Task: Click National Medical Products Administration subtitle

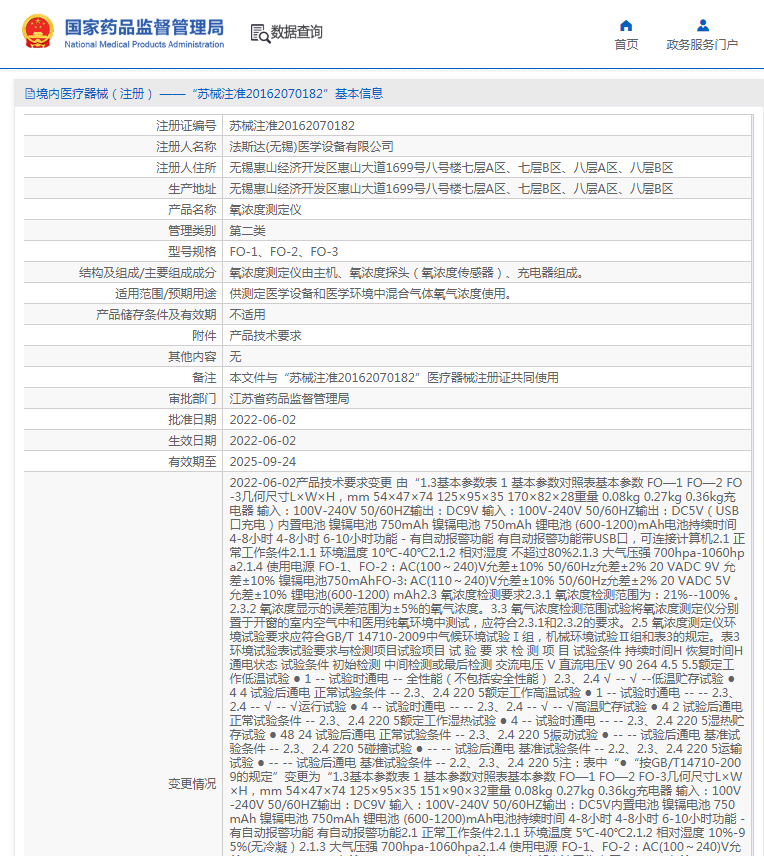Action: click(x=144, y=44)
